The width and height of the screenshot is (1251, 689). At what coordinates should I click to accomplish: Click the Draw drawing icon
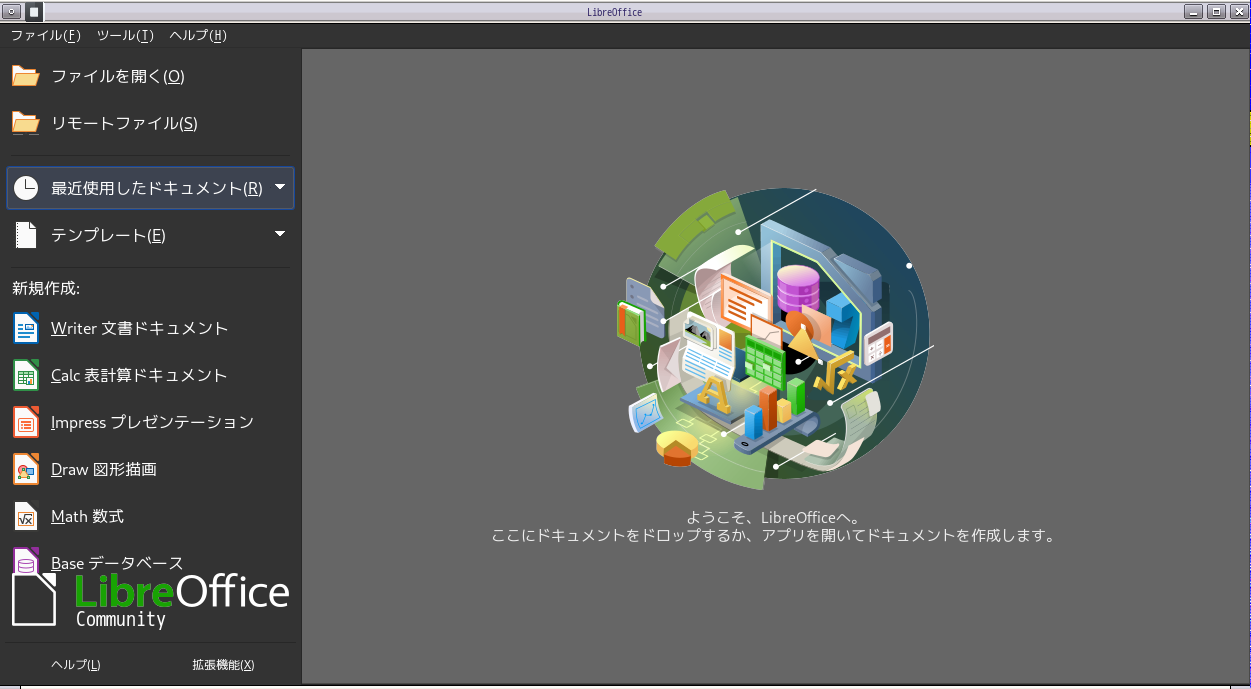tap(25, 469)
